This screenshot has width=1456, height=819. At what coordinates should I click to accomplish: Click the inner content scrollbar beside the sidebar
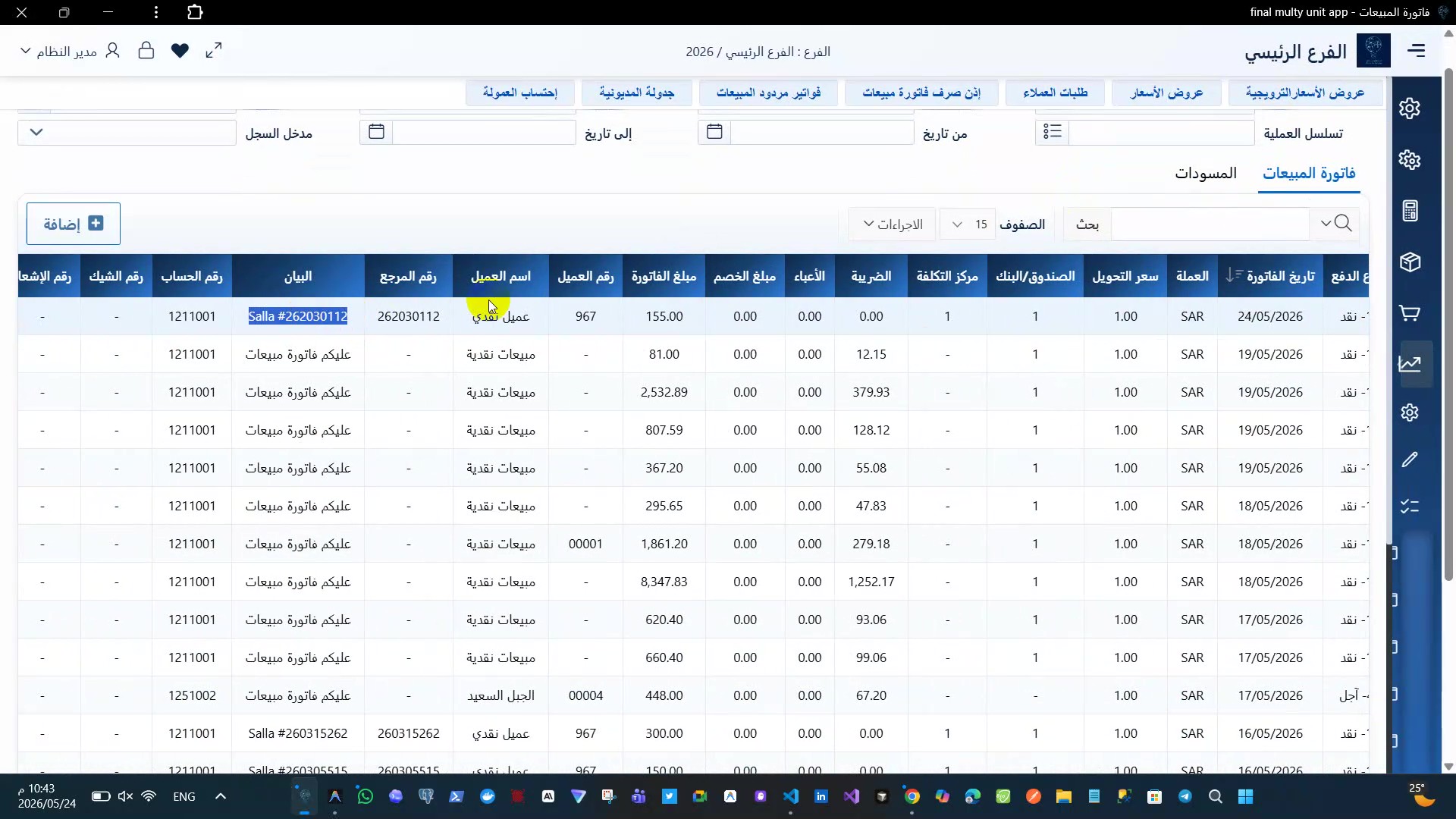pos(1389,311)
